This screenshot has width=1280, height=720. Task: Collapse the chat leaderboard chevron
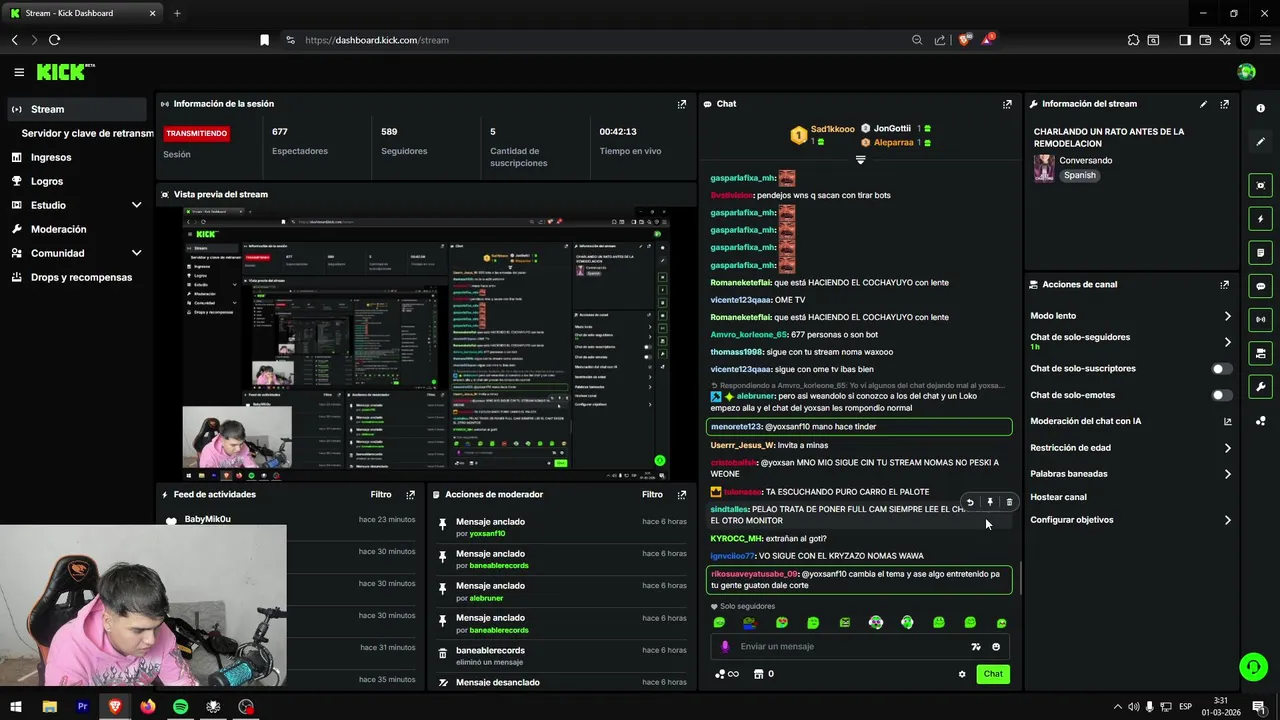pyautogui.click(x=860, y=160)
